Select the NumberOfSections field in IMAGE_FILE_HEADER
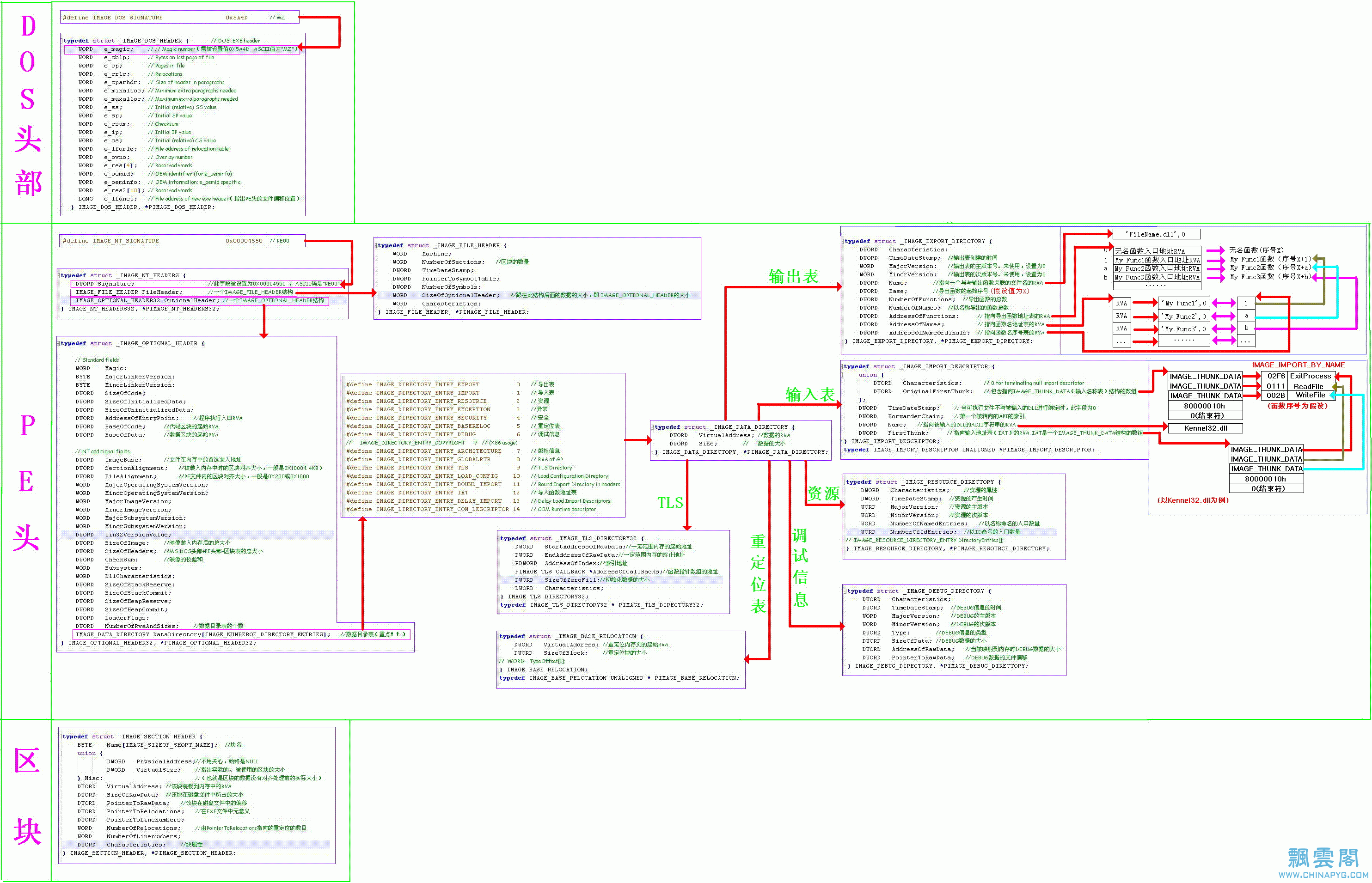 click(x=460, y=262)
